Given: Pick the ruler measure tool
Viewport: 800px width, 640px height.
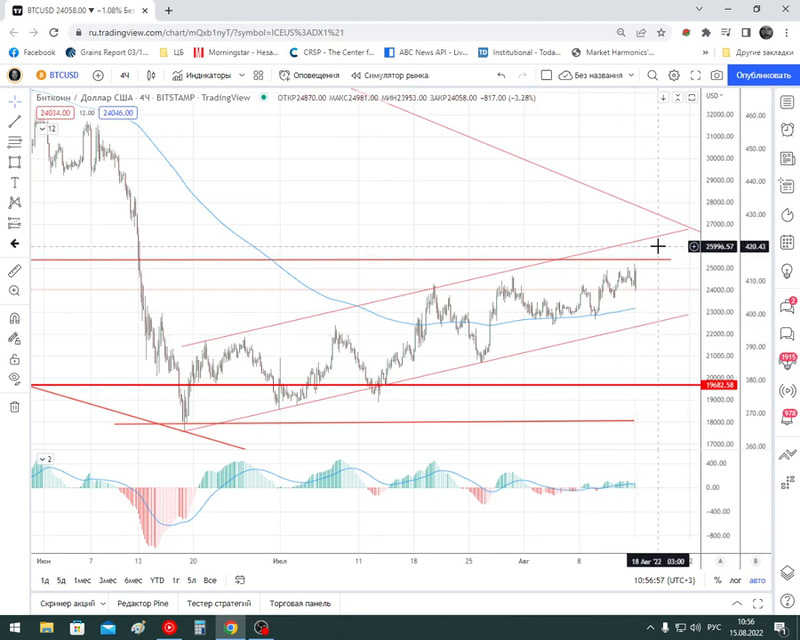Looking at the screenshot, I should pos(15,270).
